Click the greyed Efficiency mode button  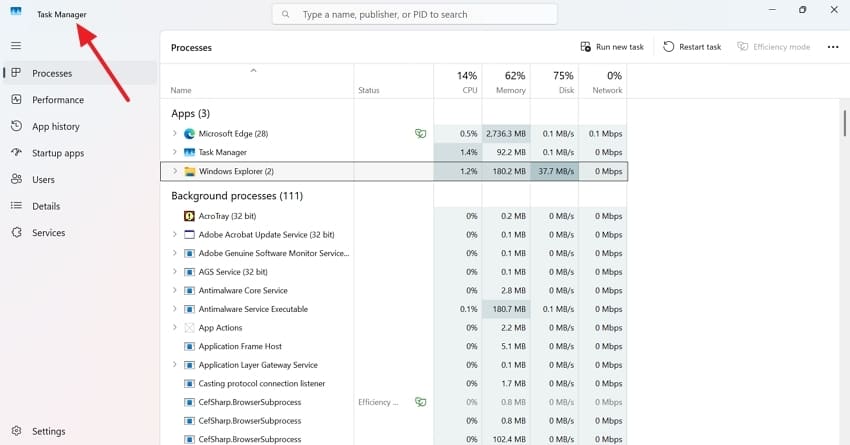[774, 47]
